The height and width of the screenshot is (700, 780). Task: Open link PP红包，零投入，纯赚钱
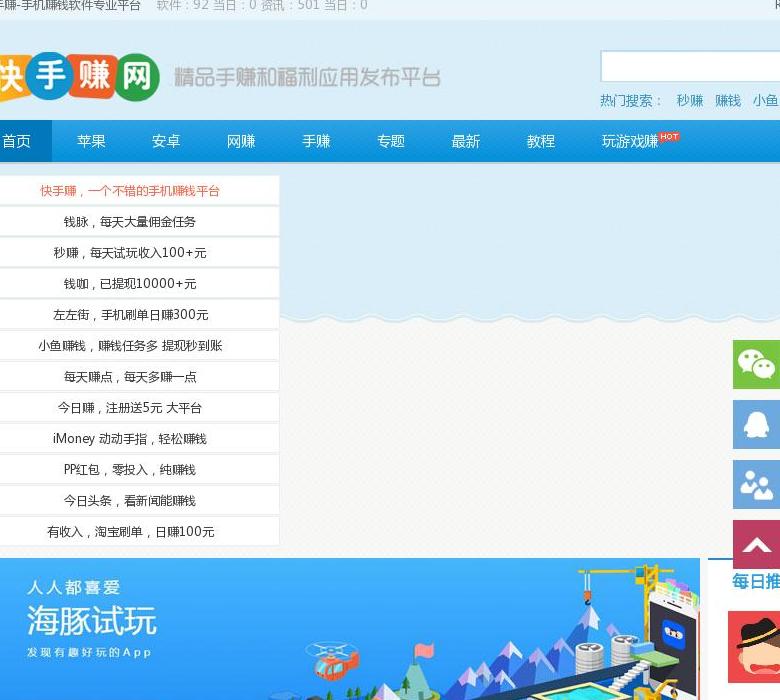[x=129, y=470]
